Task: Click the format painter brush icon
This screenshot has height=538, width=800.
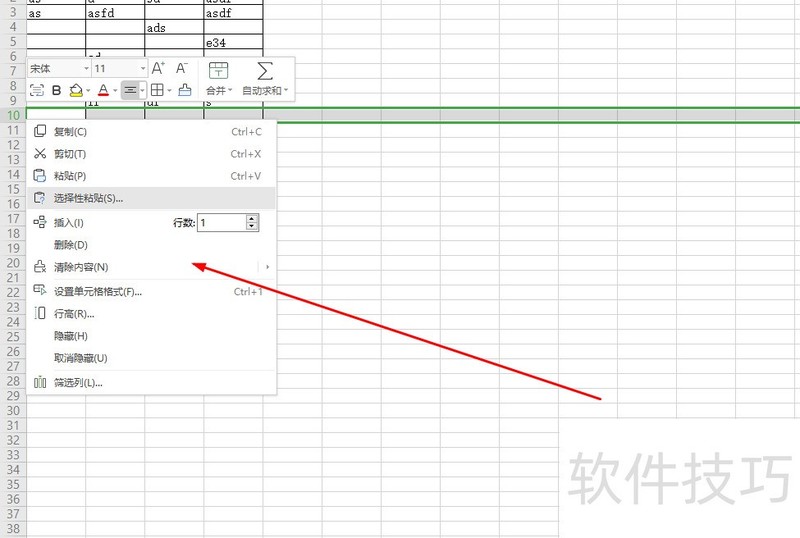Action: [185, 90]
